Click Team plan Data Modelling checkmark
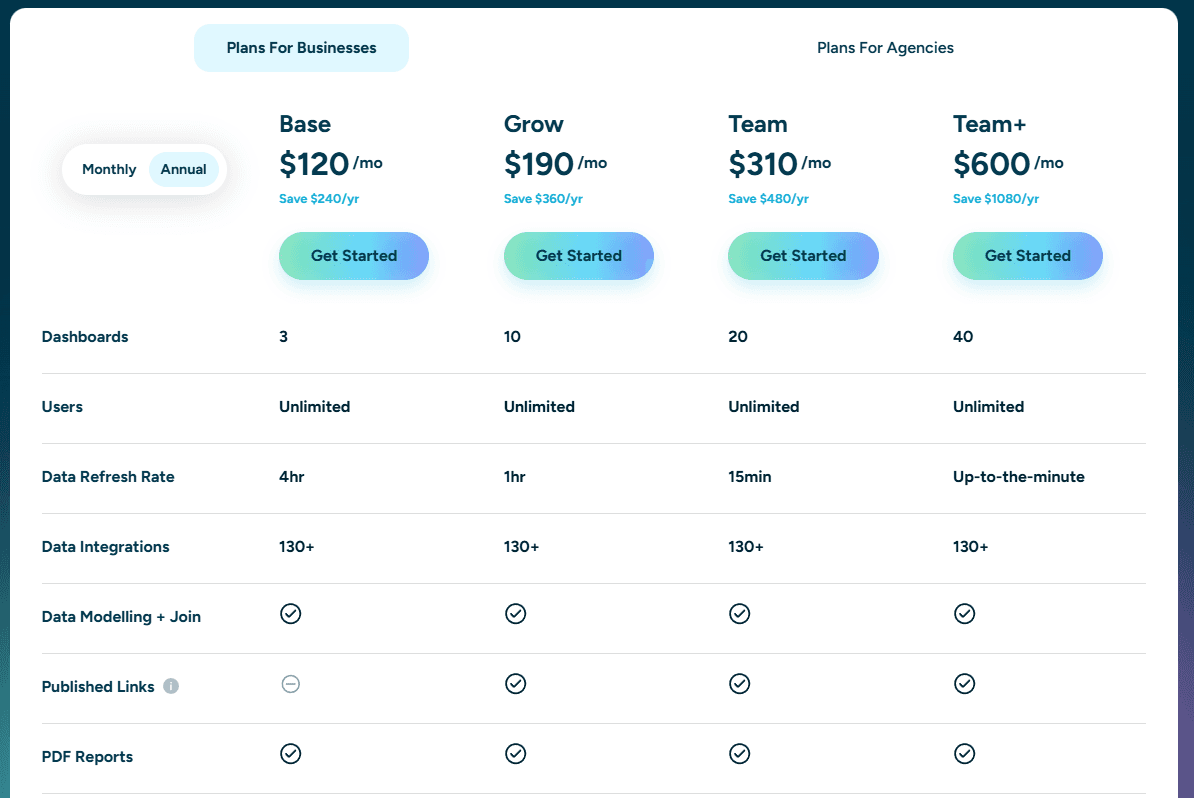1194x798 pixels. tap(739, 614)
